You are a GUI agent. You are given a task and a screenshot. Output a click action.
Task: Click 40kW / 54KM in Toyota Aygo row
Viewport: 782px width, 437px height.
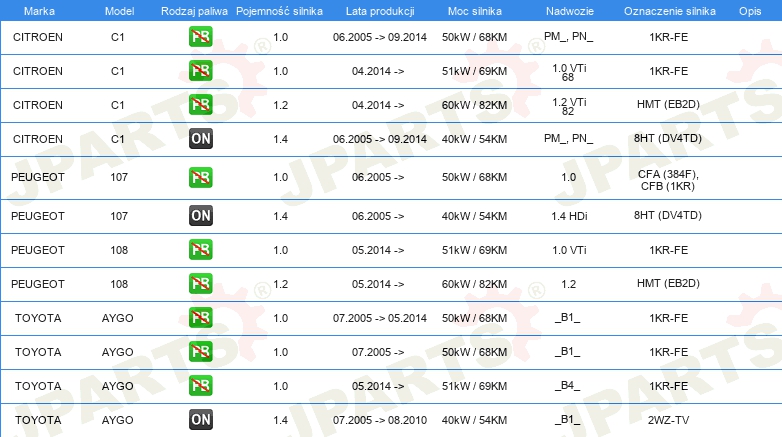click(474, 420)
